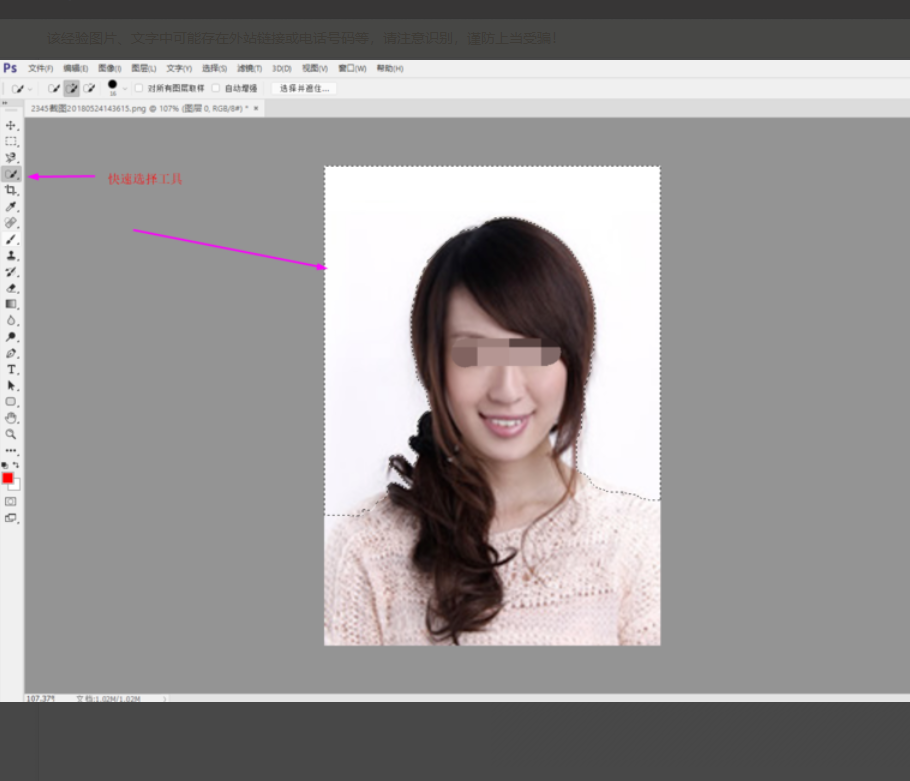Toggle Quick Mask mode icon

pyautogui.click(x=11, y=501)
